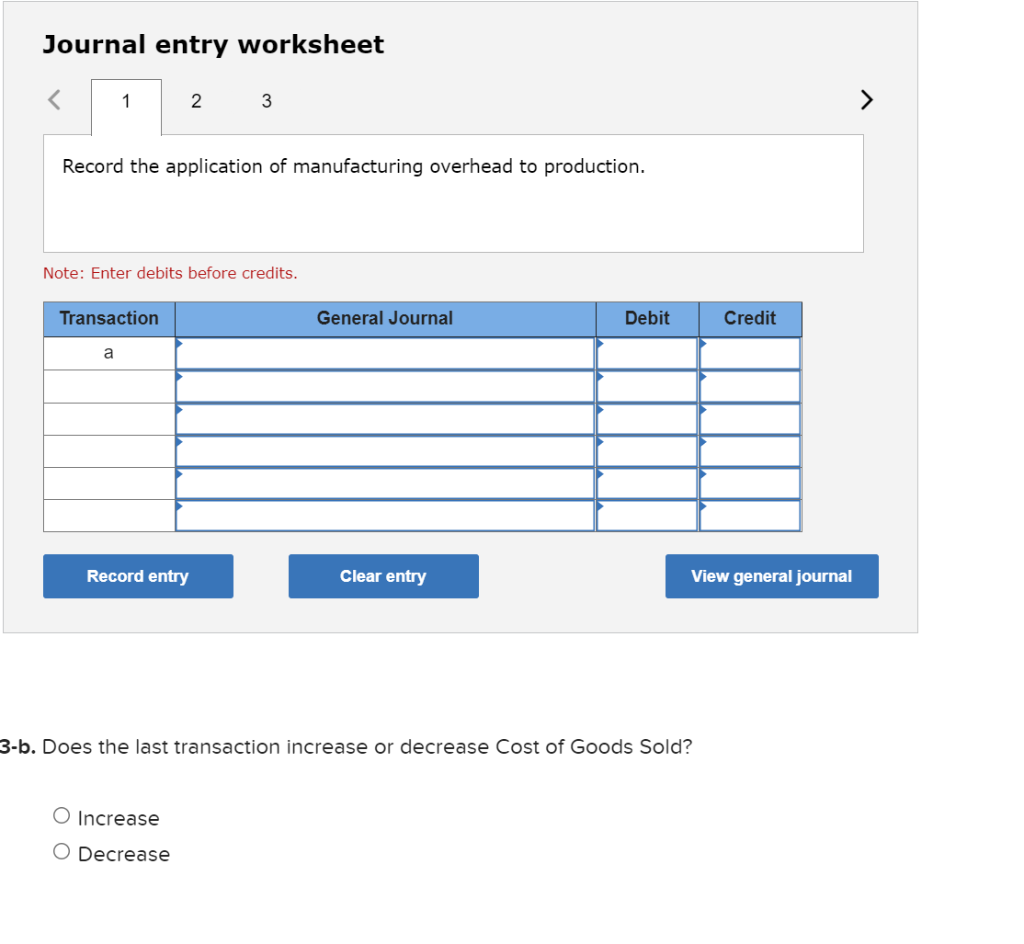Open General Journal account dropdown in last row

[385, 516]
